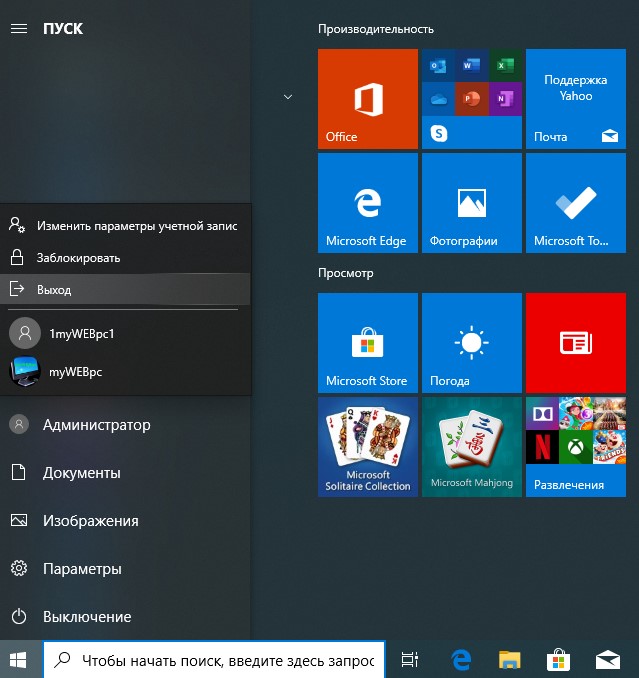Image resolution: width=639 pixels, height=678 pixels.
Task: Open the Microsoft Store tile
Action: point(367,343)
